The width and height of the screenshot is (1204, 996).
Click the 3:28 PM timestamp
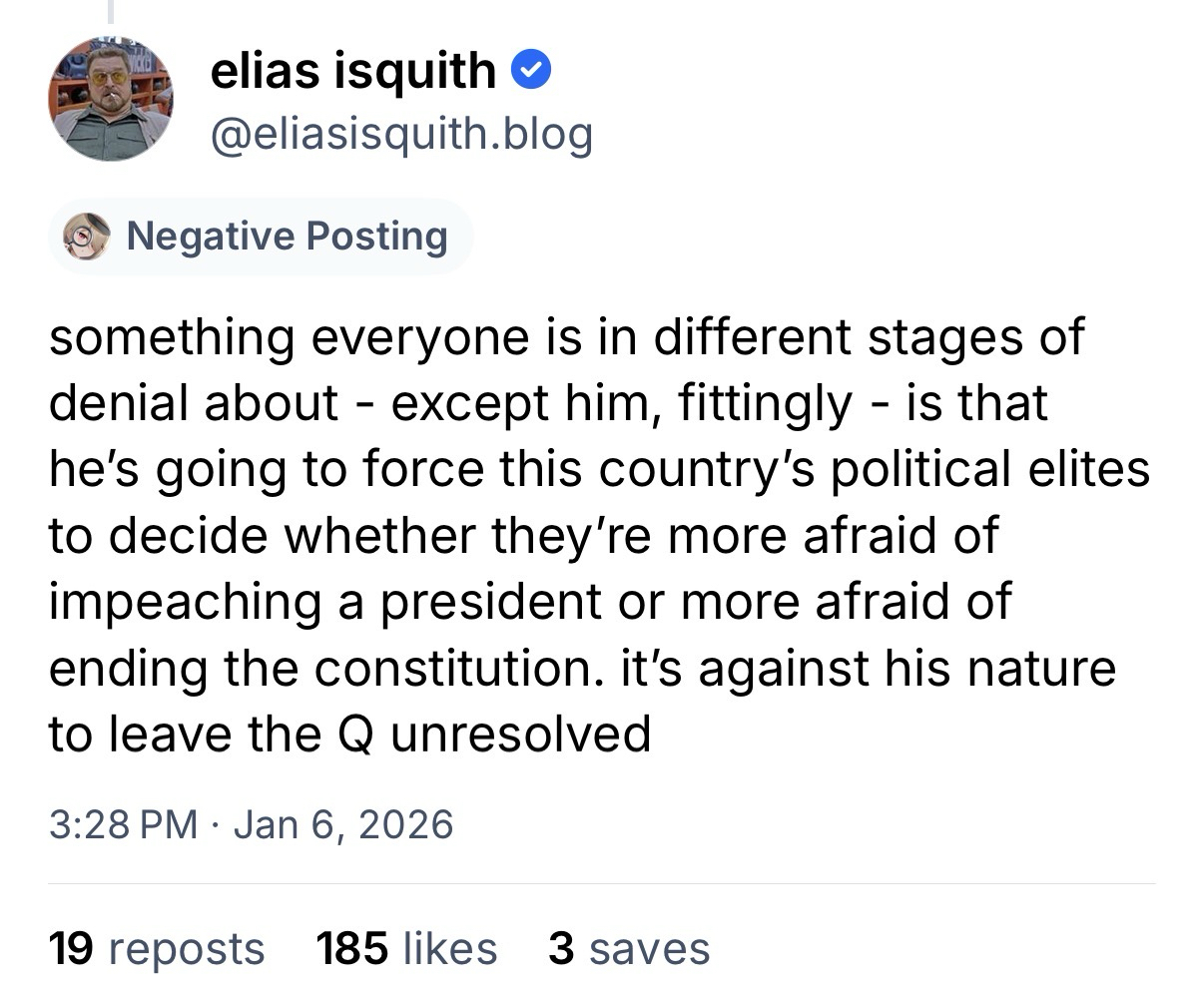(123, 824)
